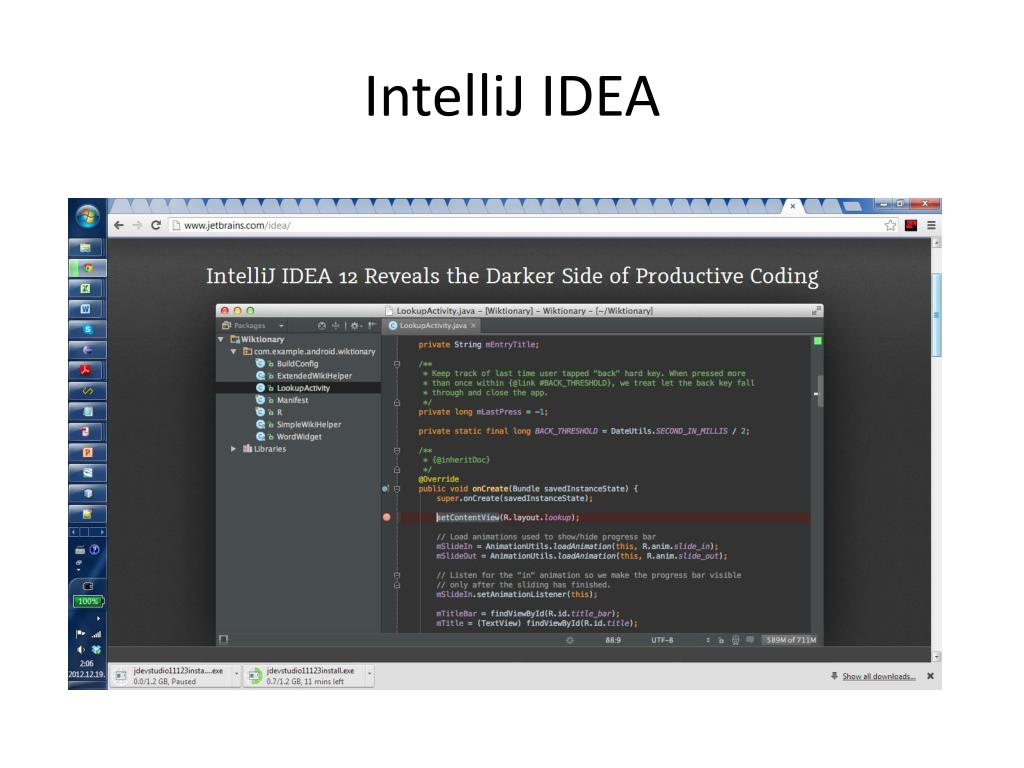
Task: Open the Excel taskbar button
Action: pyautogui.click(x=87, y=289)
